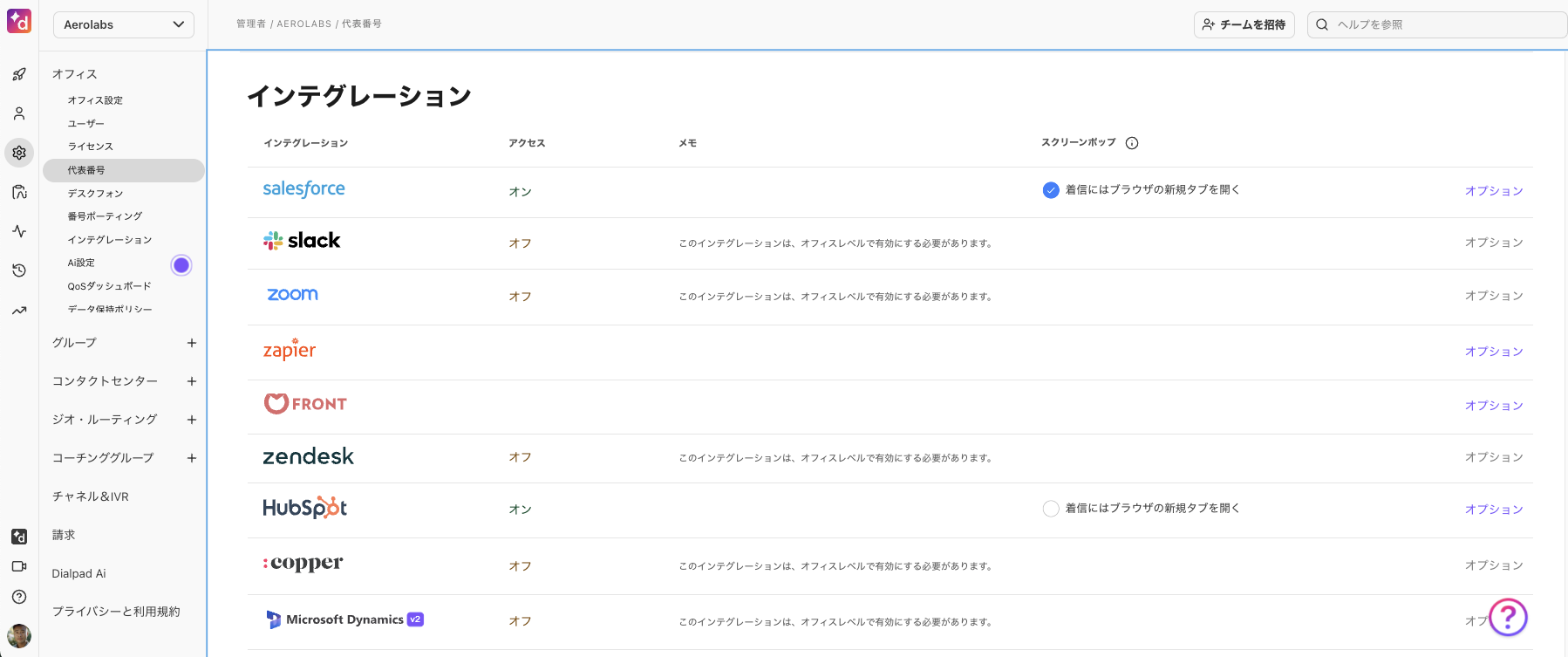Image resolution: width=1568 pixels, height=657 pixels.
Task: Click the Slack logo
Action: tap(302, 240)
